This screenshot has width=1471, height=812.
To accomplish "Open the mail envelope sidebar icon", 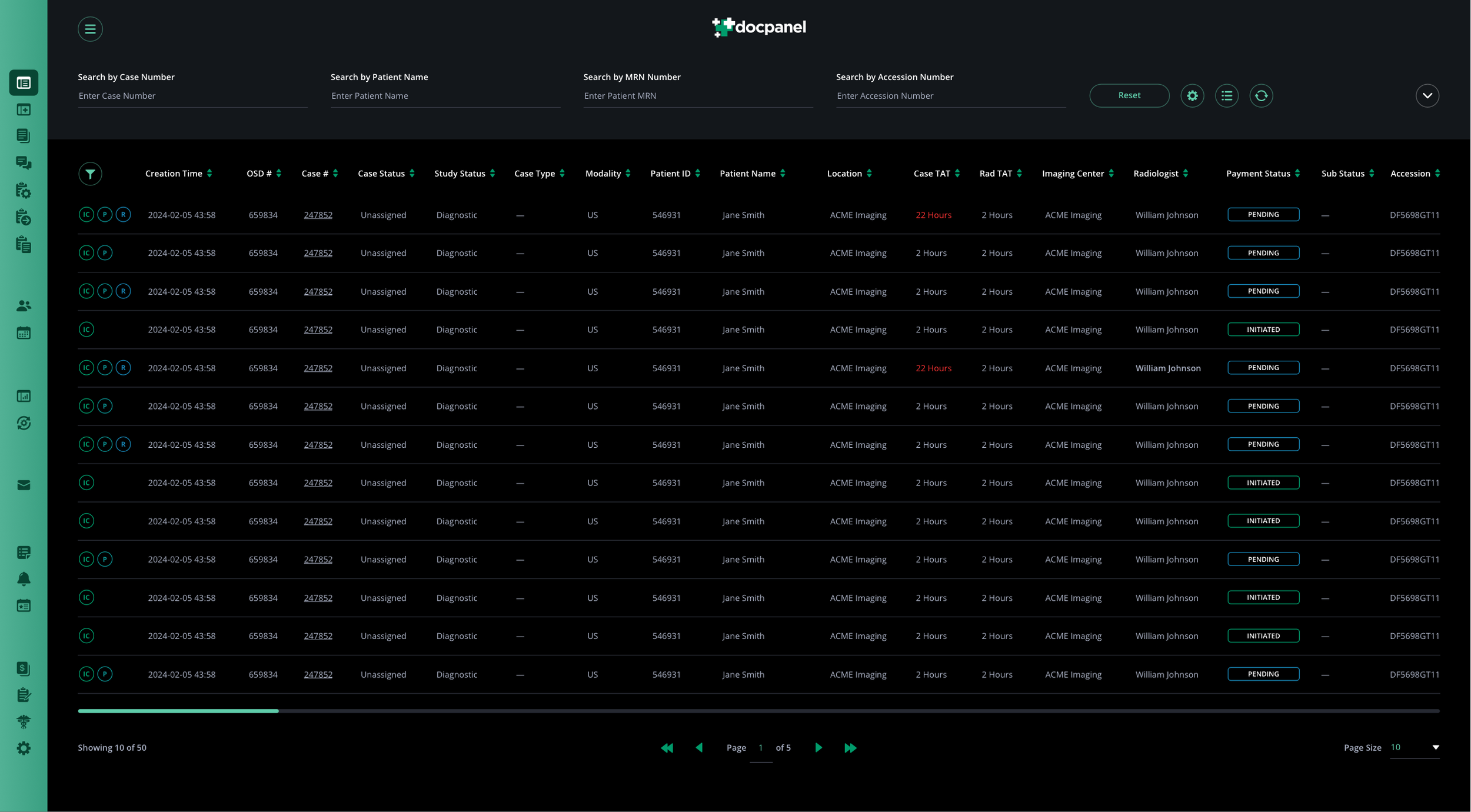I will (24, 485).
